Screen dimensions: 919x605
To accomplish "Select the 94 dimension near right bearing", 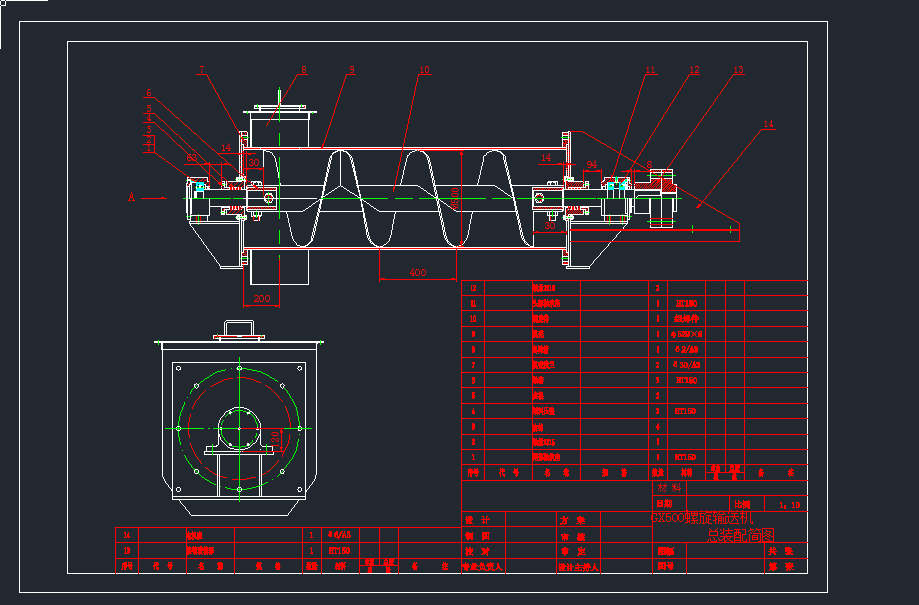I will [x=591, y=164].
